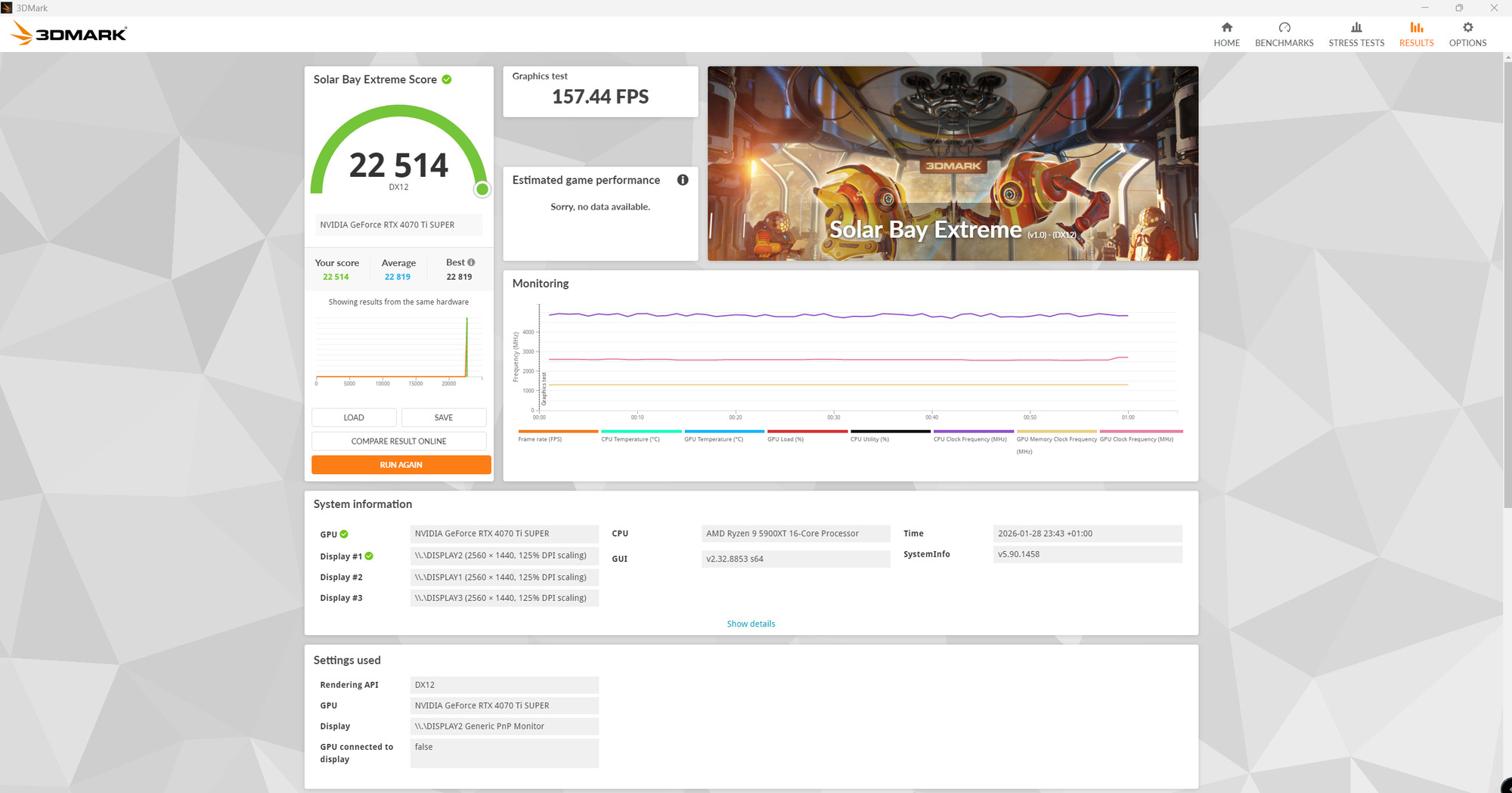1512x793 pixels.
Task: Compare the result online
Action: click(398, 441)
